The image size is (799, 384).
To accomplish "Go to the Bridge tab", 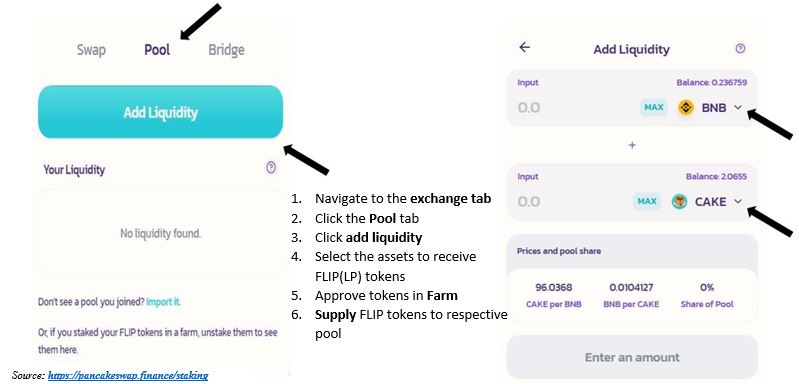I will (x=226, y=50).
